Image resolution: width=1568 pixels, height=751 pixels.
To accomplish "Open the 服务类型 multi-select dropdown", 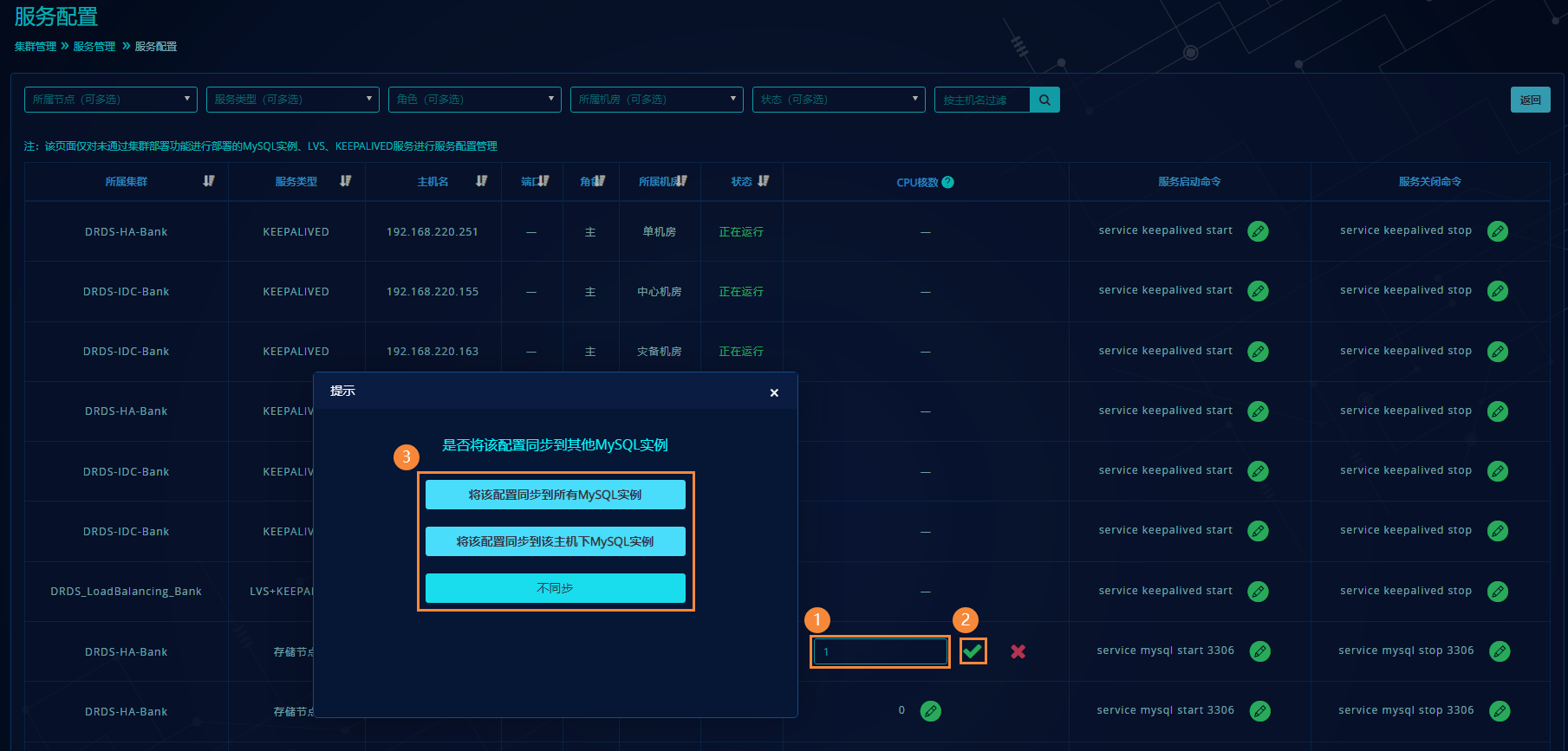I will click(293, 100).
